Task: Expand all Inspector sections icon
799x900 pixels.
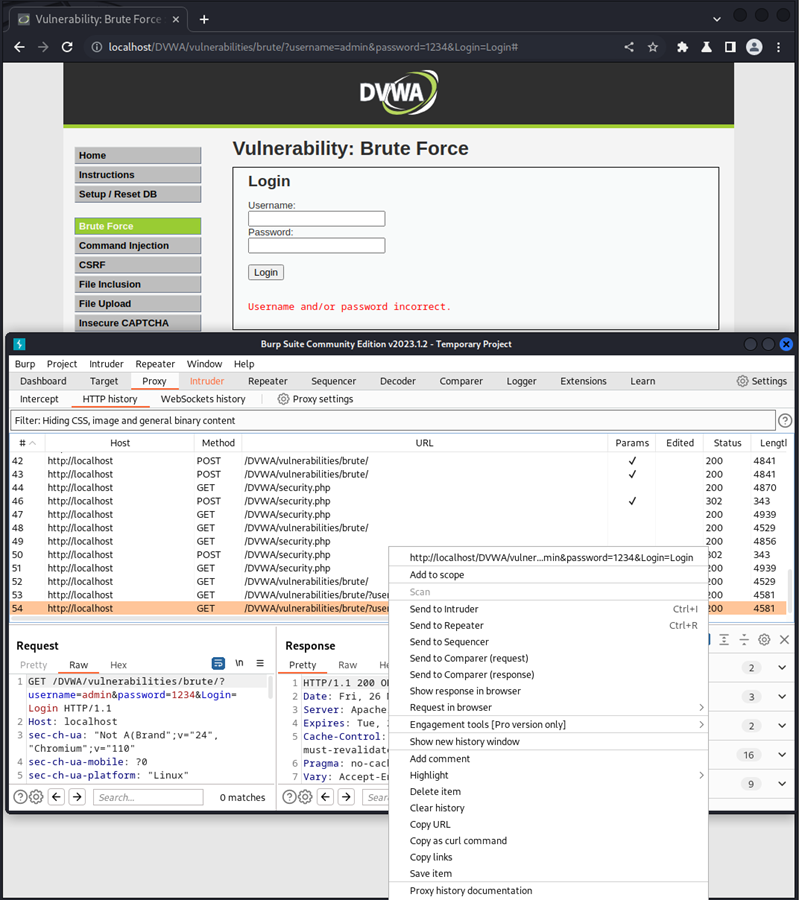Action: coord(724,639)
